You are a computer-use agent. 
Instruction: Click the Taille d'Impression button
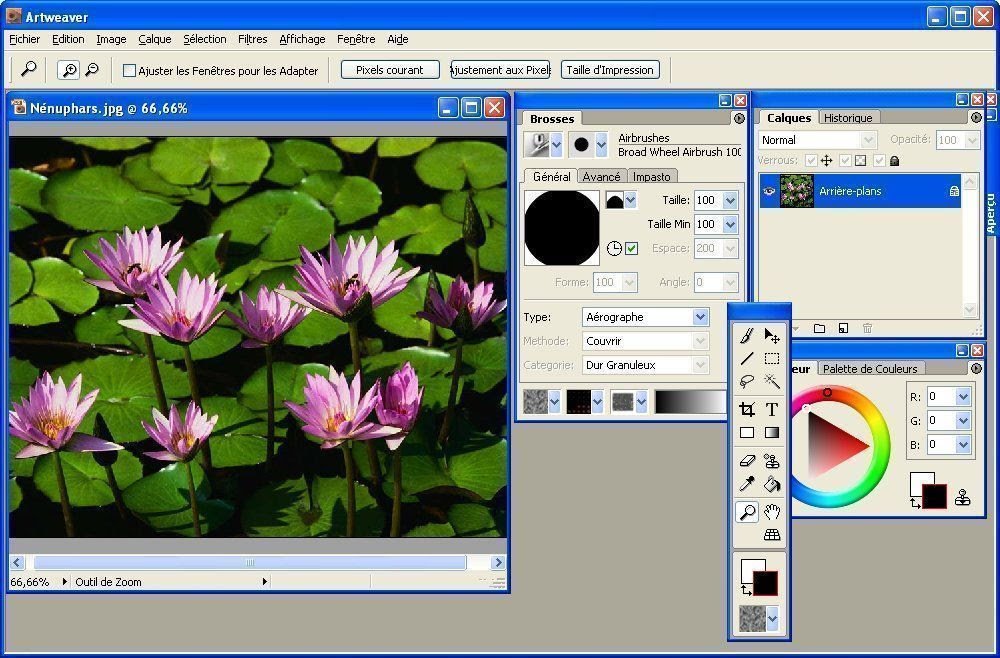point(610,69)
